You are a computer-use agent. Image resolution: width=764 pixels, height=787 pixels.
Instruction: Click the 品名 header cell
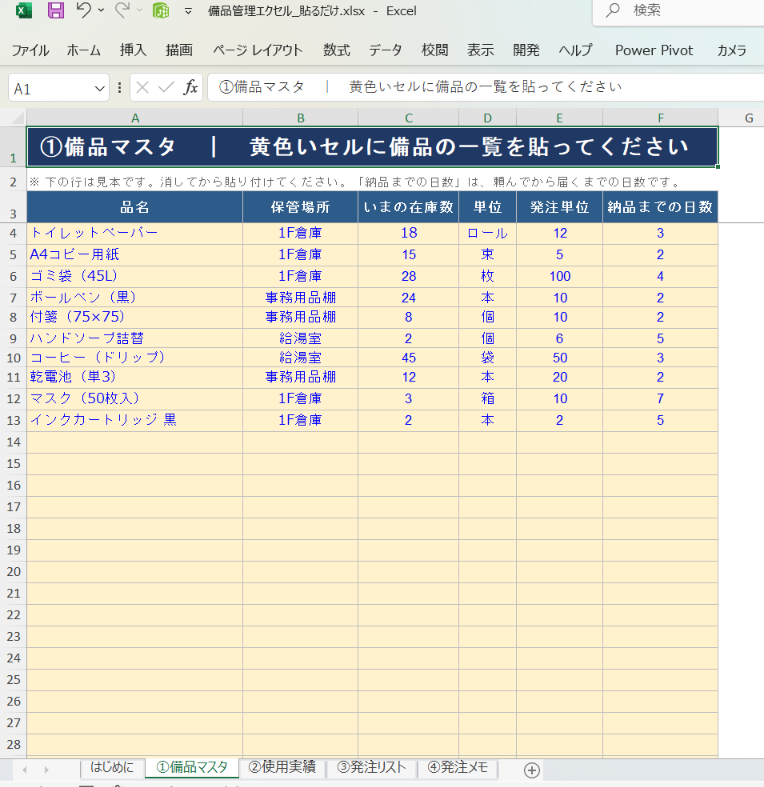[x=135, y=207]
